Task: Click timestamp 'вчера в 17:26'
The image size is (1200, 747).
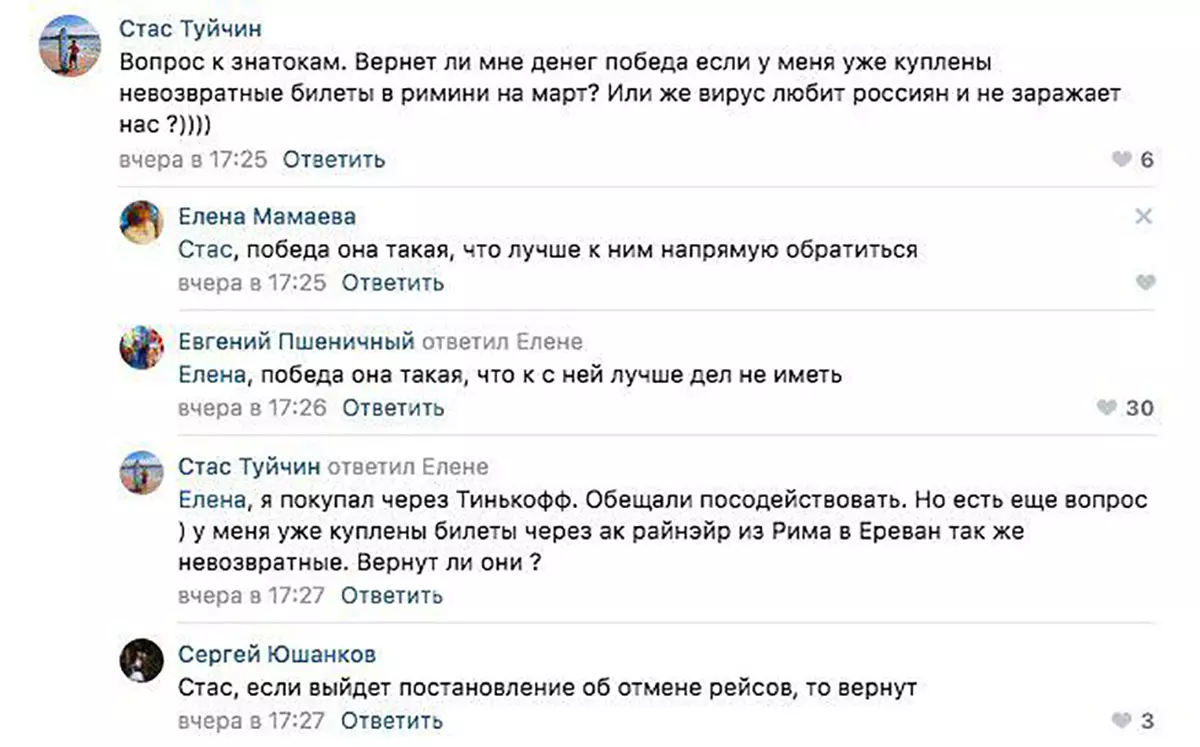Action: point(252,408)
